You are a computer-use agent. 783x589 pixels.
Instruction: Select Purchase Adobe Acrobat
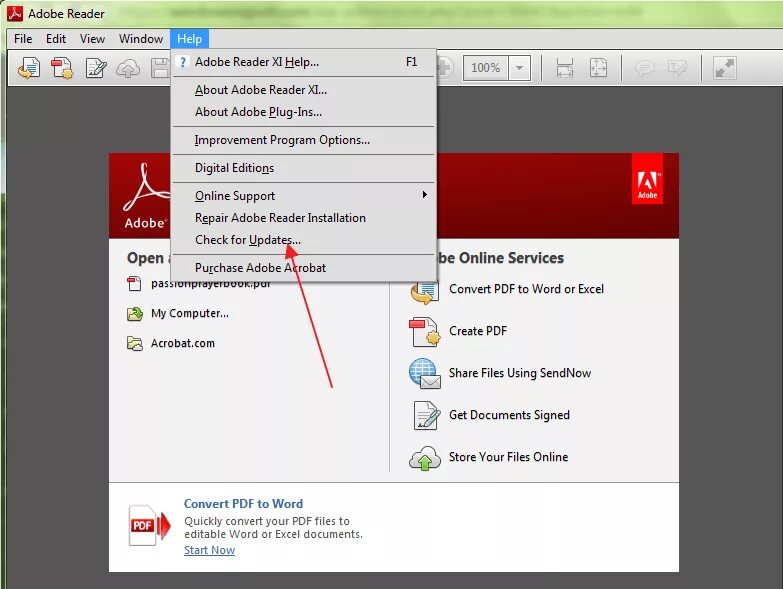point(304,268)
